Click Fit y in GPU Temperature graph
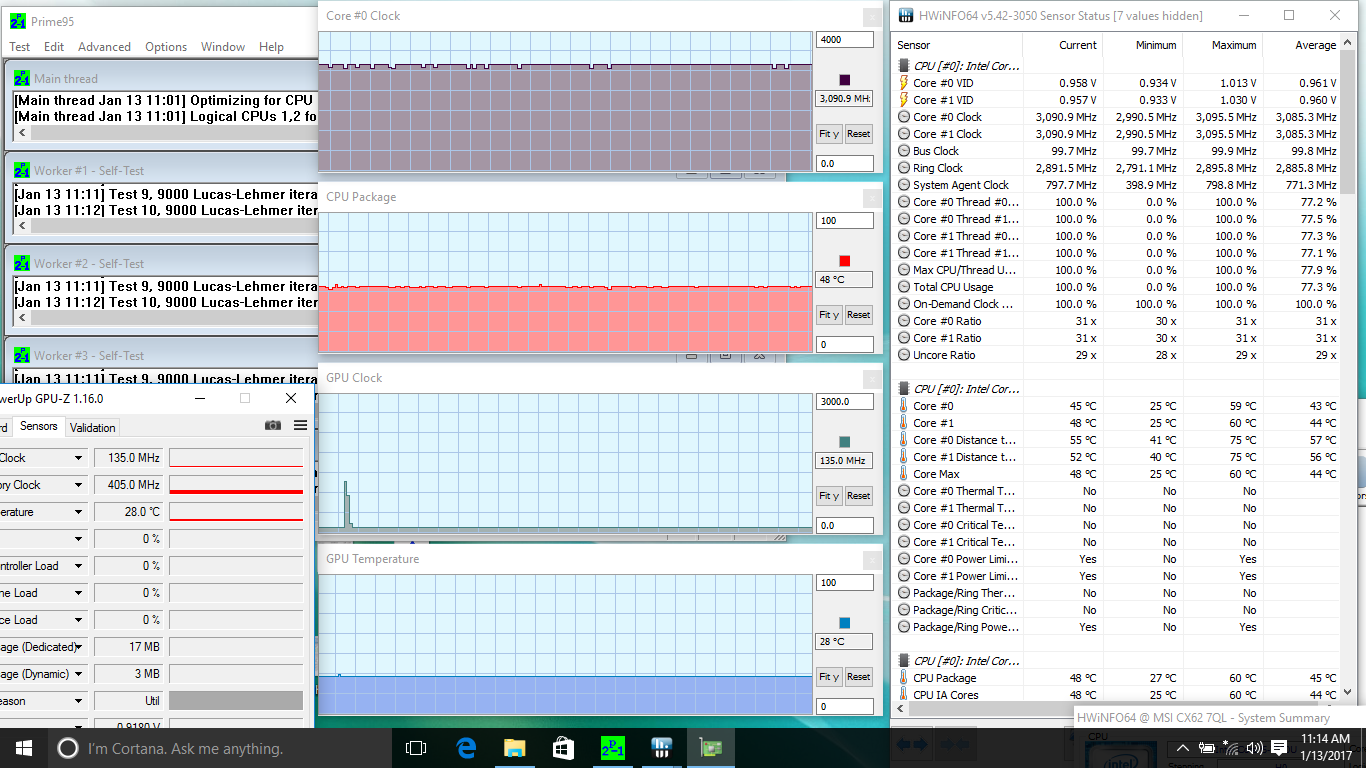 point(829,677)
